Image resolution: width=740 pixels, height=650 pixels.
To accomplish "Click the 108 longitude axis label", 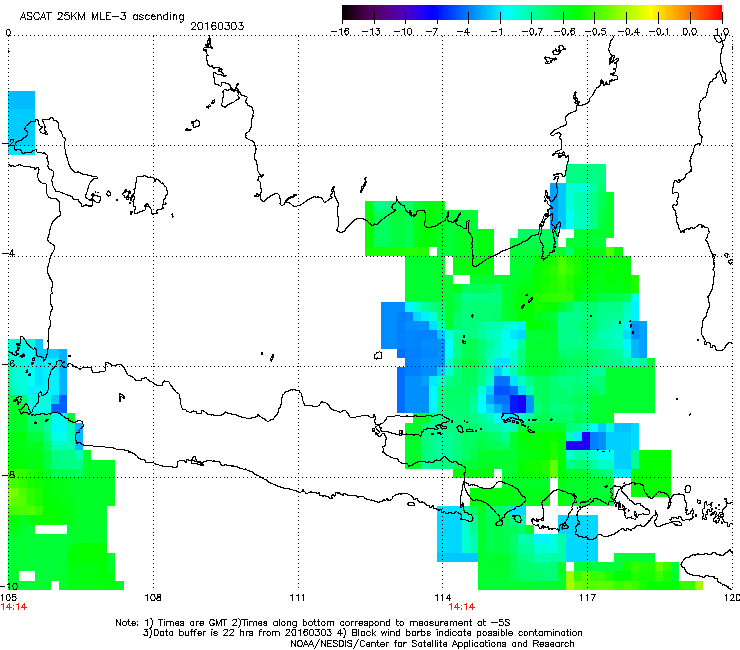I will (153, 598).
